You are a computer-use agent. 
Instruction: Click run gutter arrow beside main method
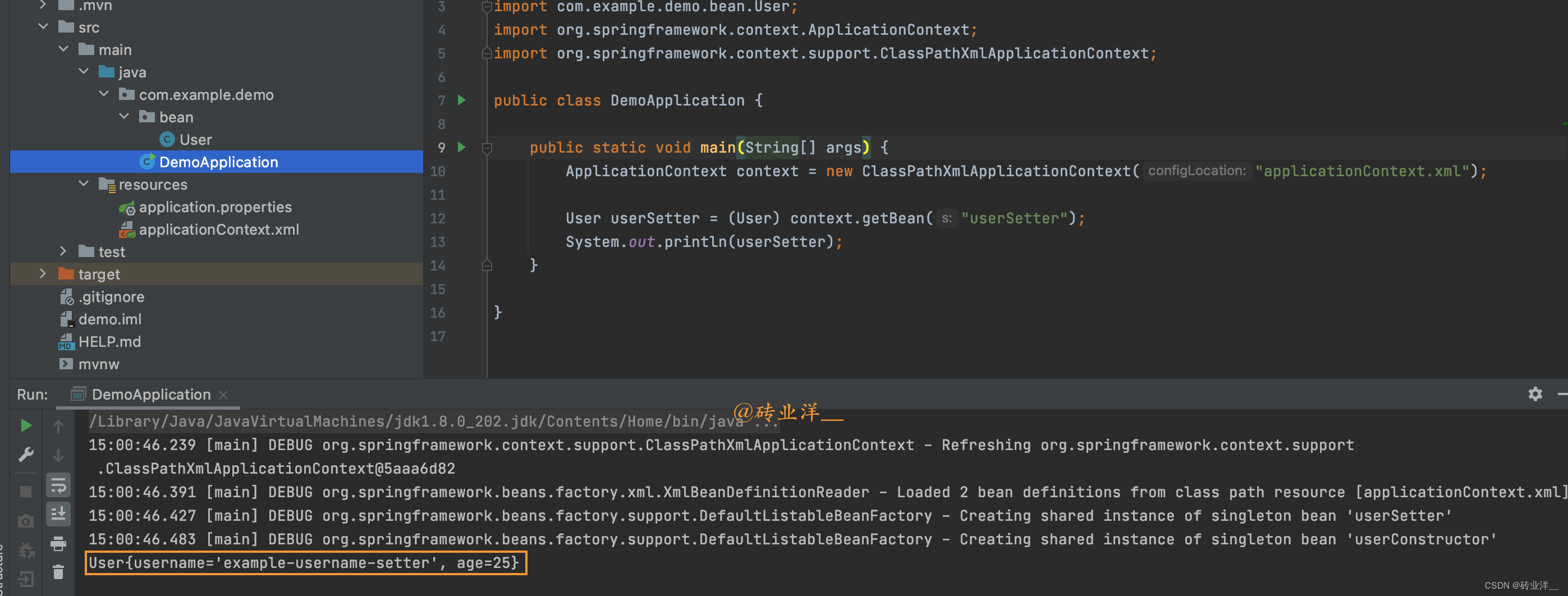(x=461, y=148)
